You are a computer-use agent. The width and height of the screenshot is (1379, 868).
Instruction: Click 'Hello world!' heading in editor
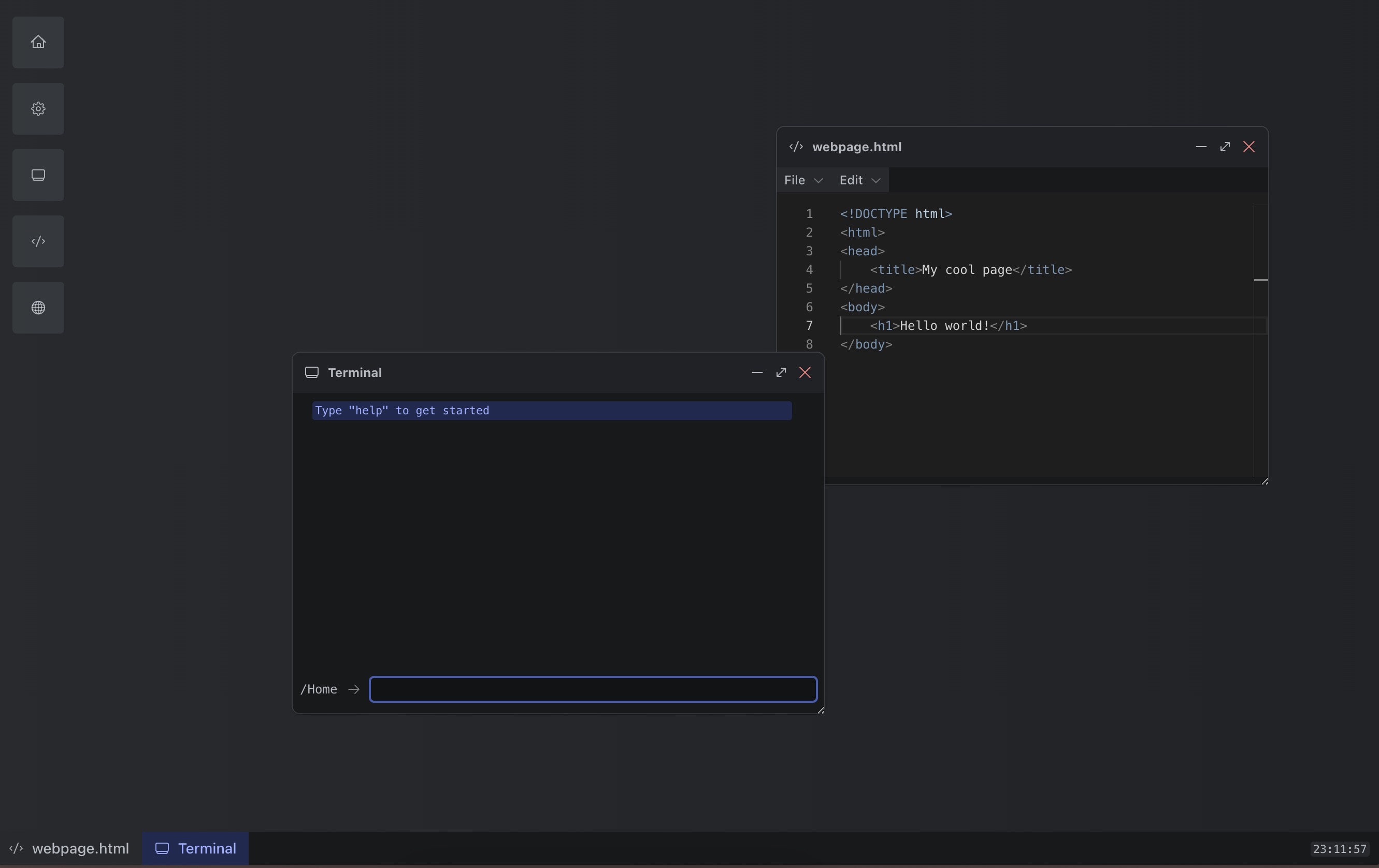(x=944, y=326)
